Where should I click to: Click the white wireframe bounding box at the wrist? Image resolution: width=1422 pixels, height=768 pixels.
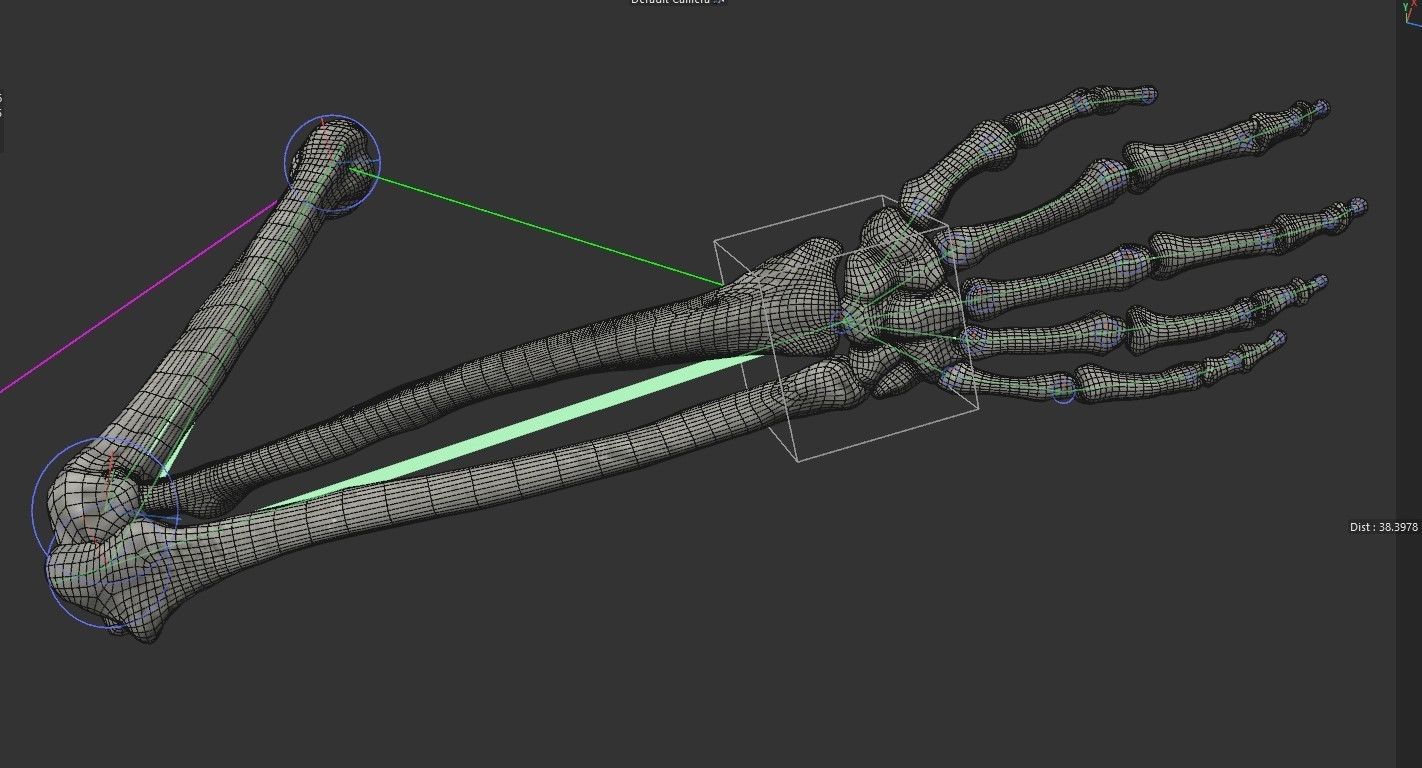tap(846, 327)
